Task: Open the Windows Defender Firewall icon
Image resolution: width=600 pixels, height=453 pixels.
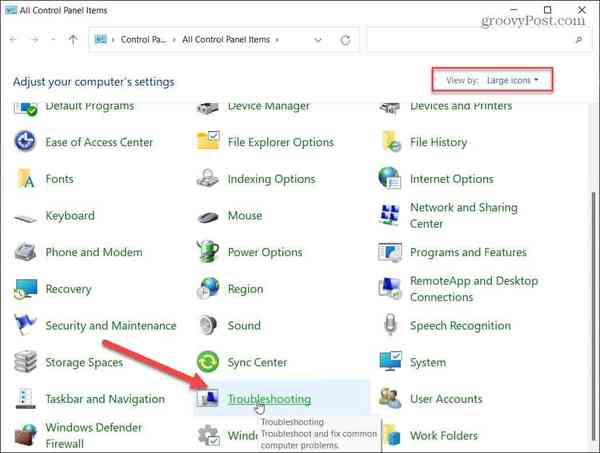Action: (25, 435)
